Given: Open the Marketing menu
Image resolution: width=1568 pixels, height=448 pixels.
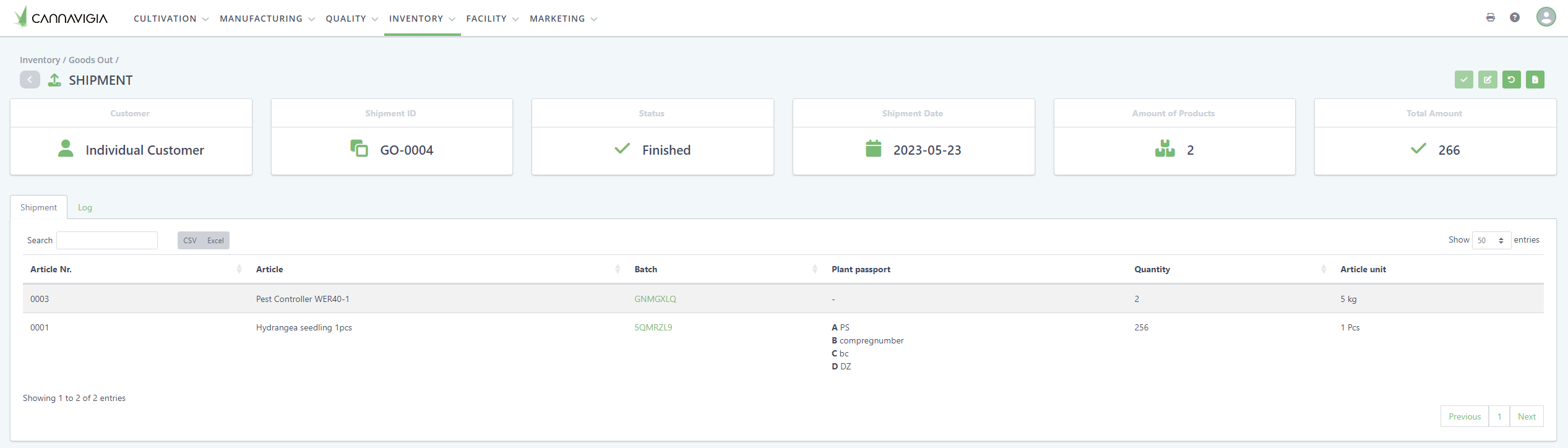Looking at the screenshot, I should 563,19.
